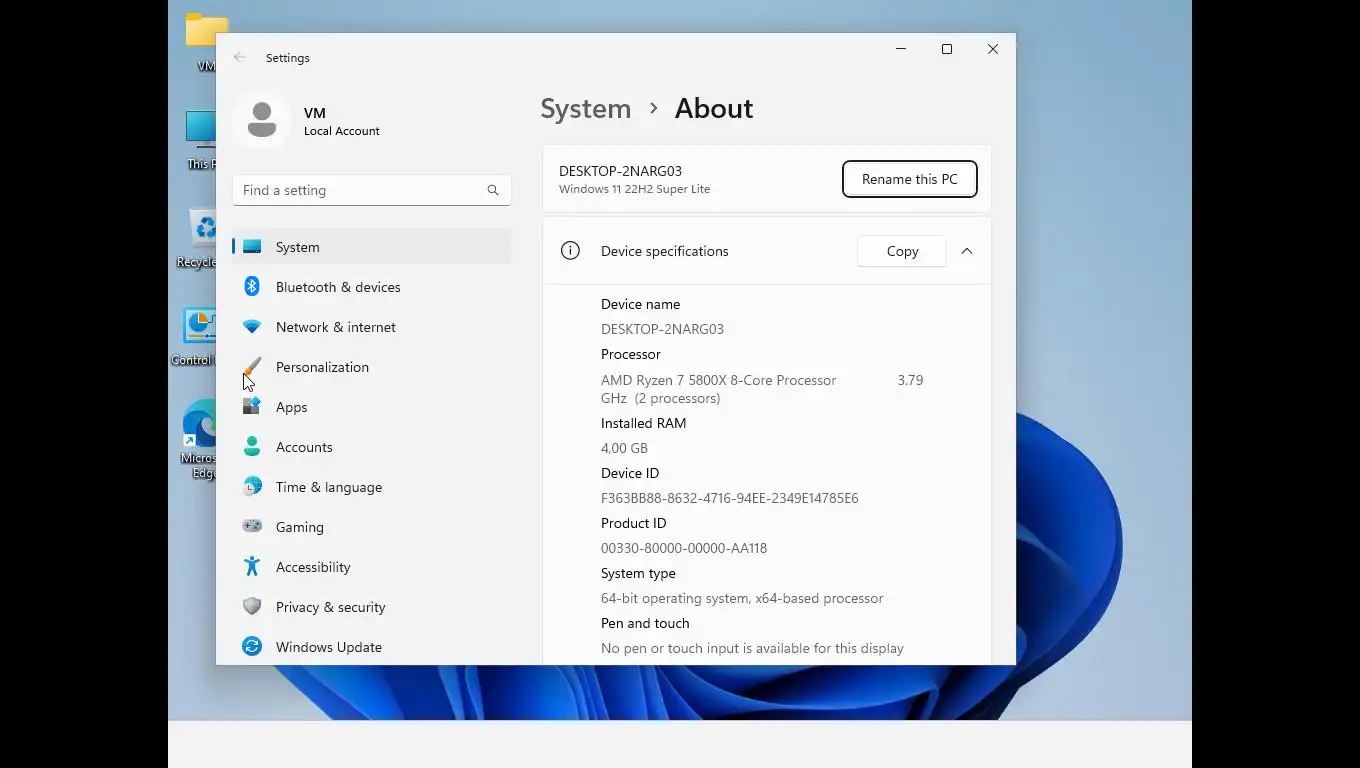
Task: Select the Recycle Bin desktop icon
Action: [197, 240]
